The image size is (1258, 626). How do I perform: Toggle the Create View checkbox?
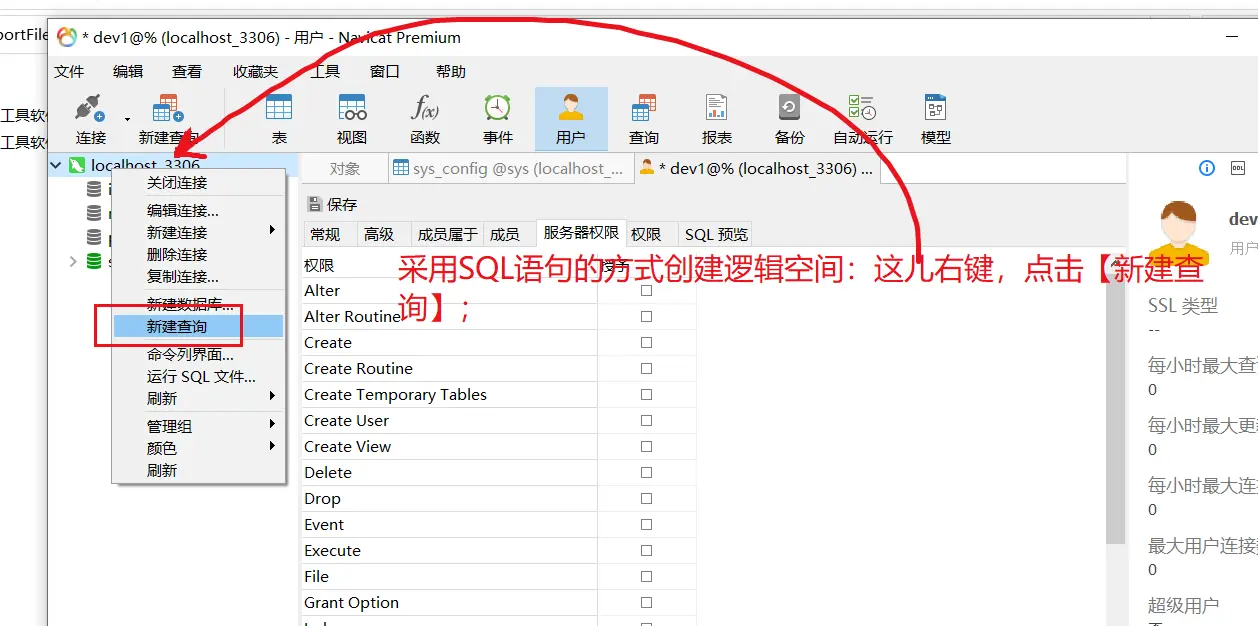pyautogui.click(x=646, y=446)
